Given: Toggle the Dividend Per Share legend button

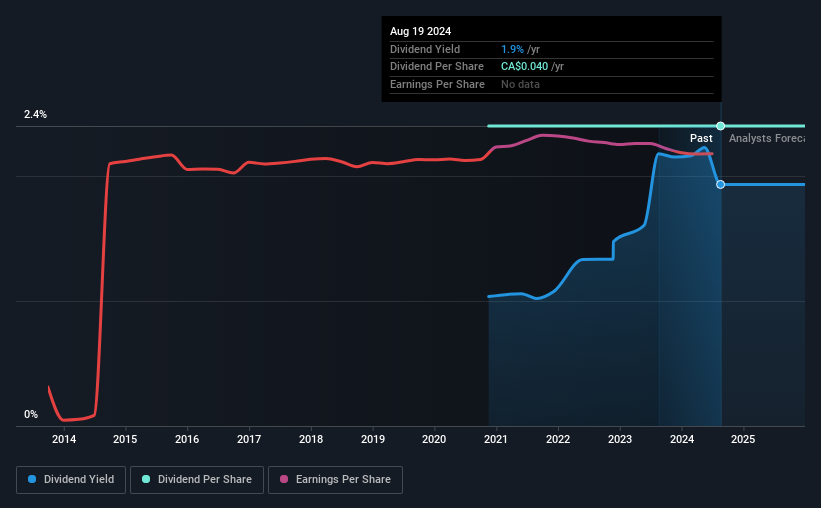Looking at the screenshot, I should click(197, 480).
